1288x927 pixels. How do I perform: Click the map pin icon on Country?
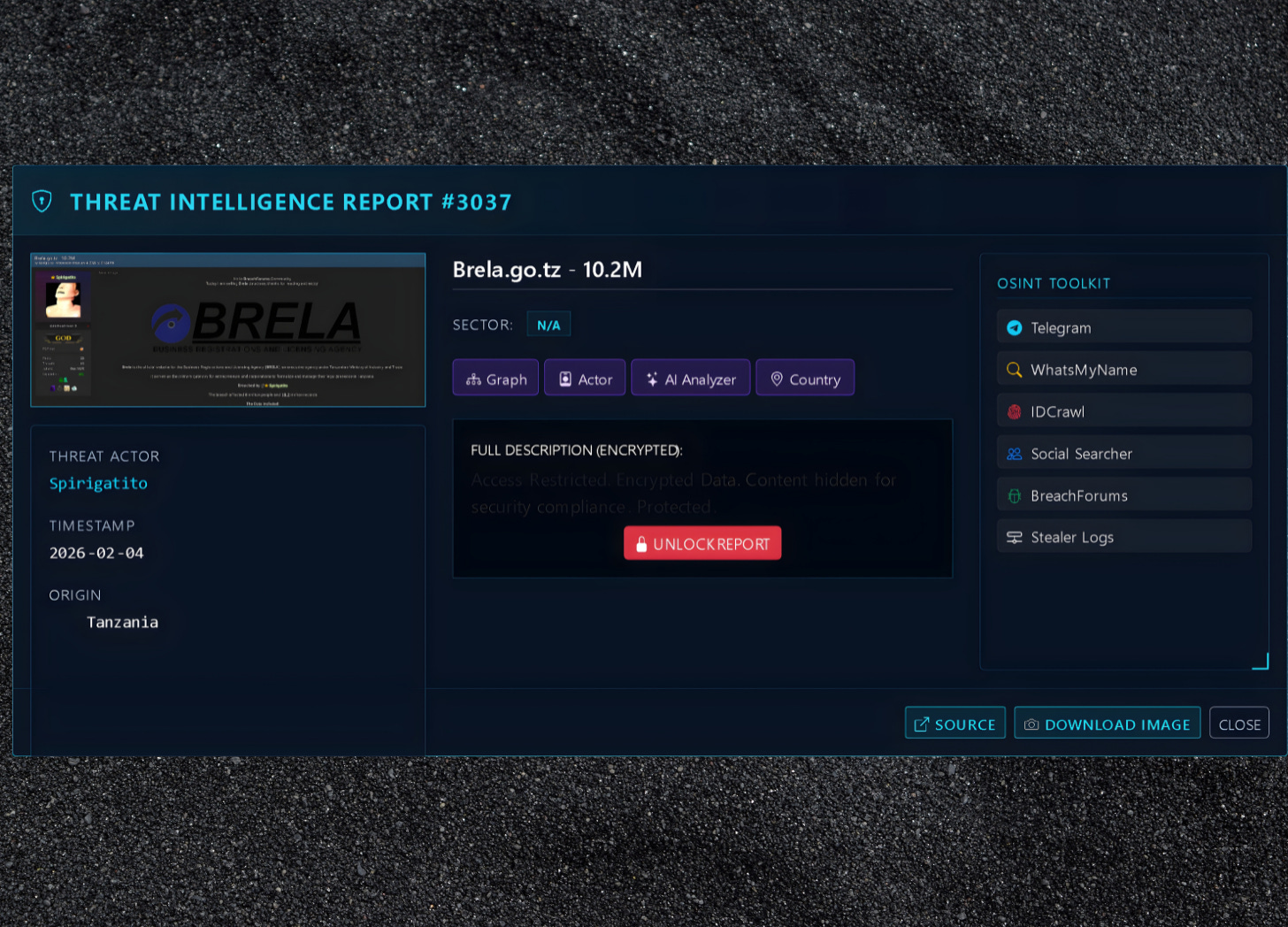tap(777, 379)
